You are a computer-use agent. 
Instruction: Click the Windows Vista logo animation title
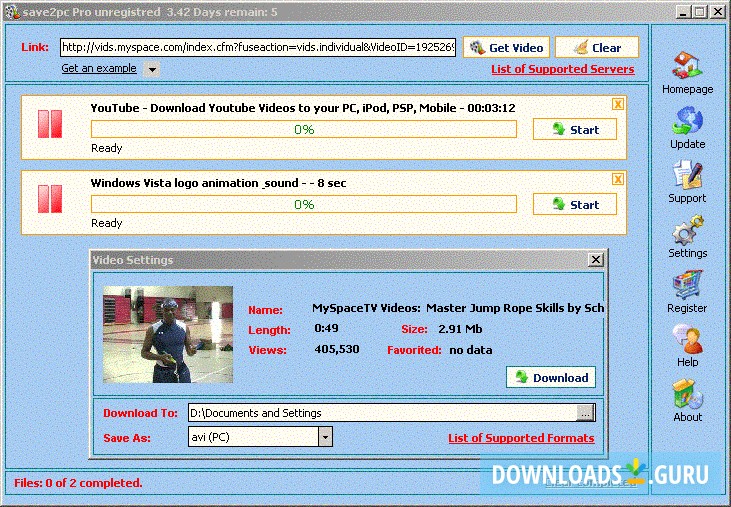coord(218,183)
